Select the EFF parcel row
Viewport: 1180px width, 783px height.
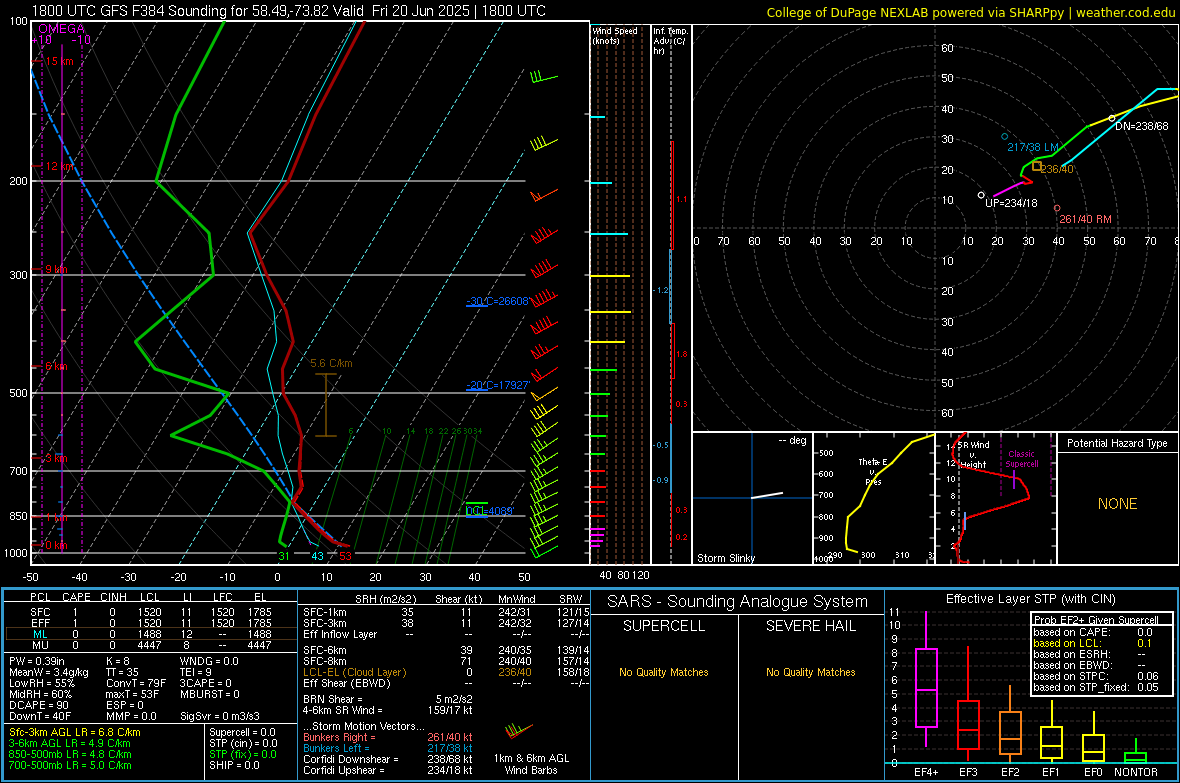[150, 623]
